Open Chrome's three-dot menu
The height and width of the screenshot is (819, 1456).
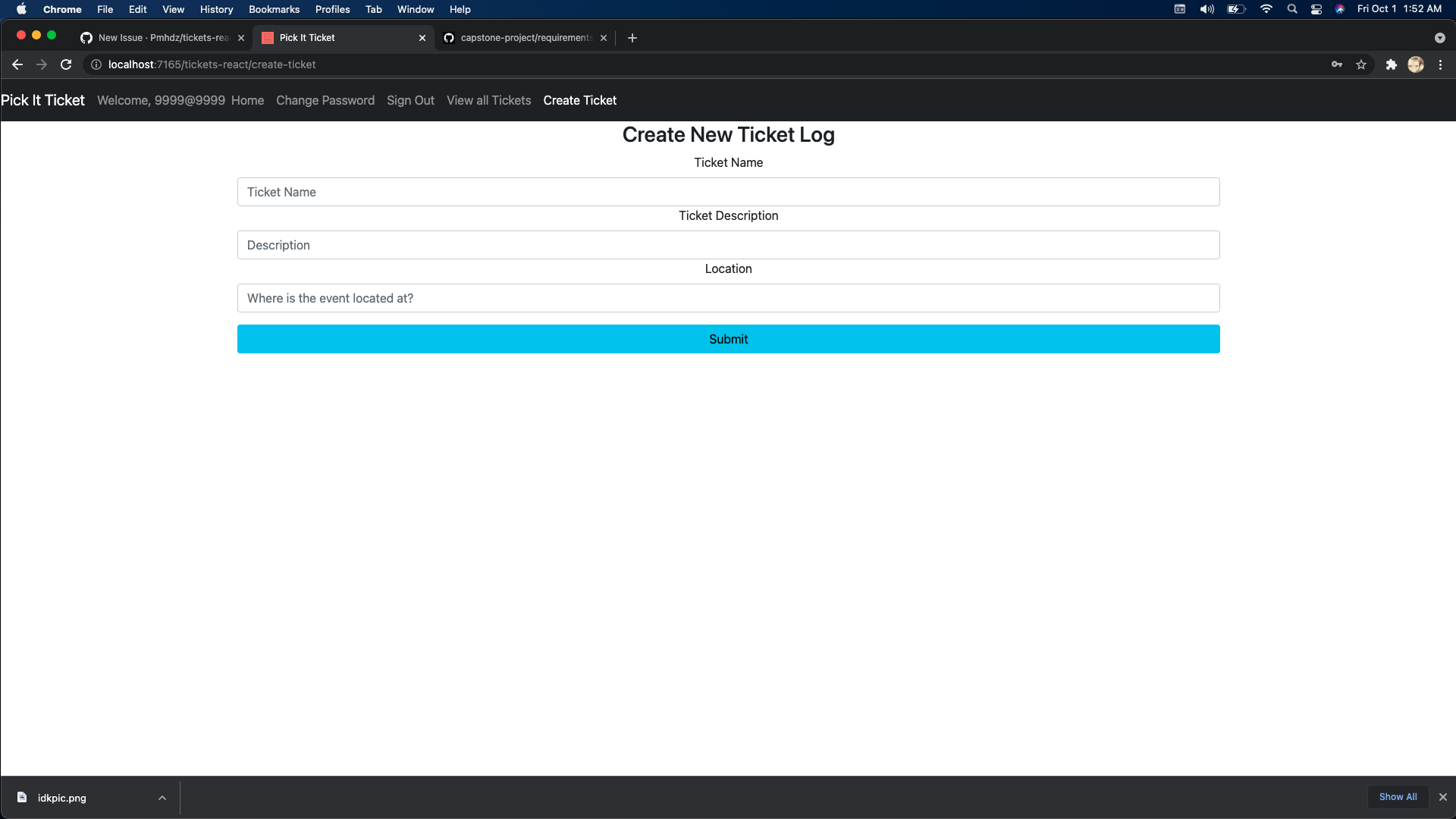coord(1440,64)
